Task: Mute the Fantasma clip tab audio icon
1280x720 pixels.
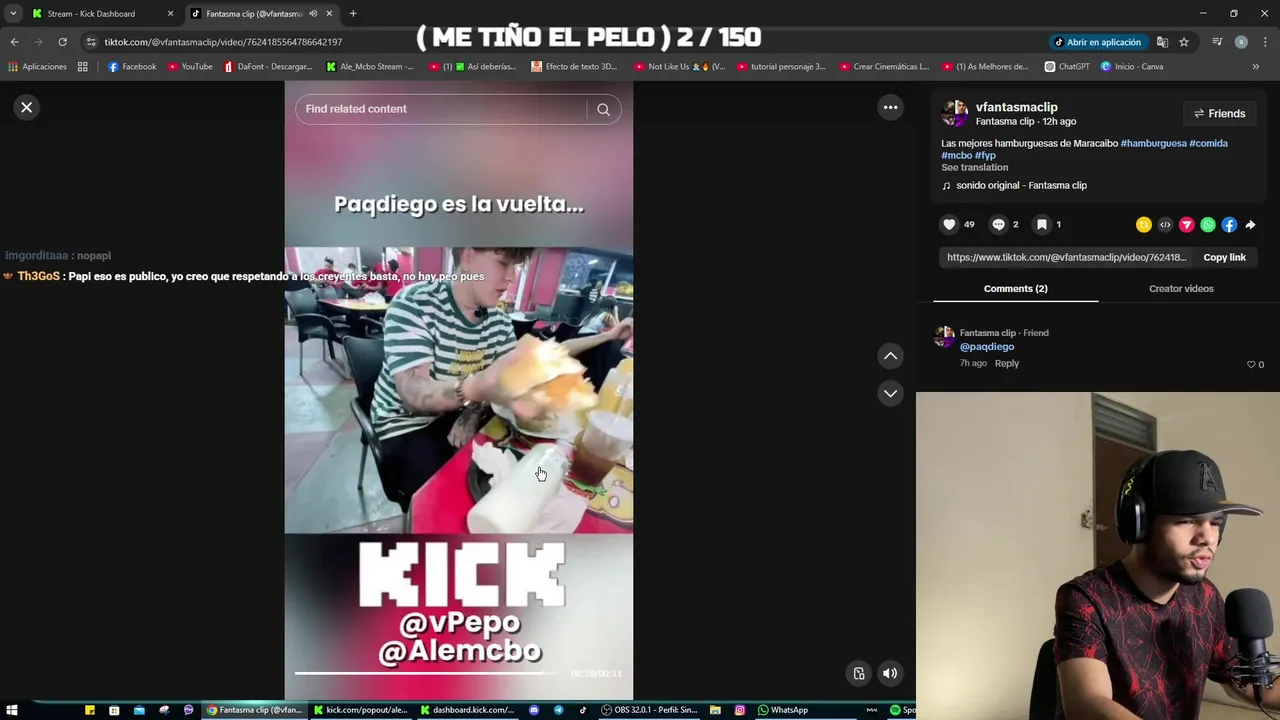Action: coord(313,14)
